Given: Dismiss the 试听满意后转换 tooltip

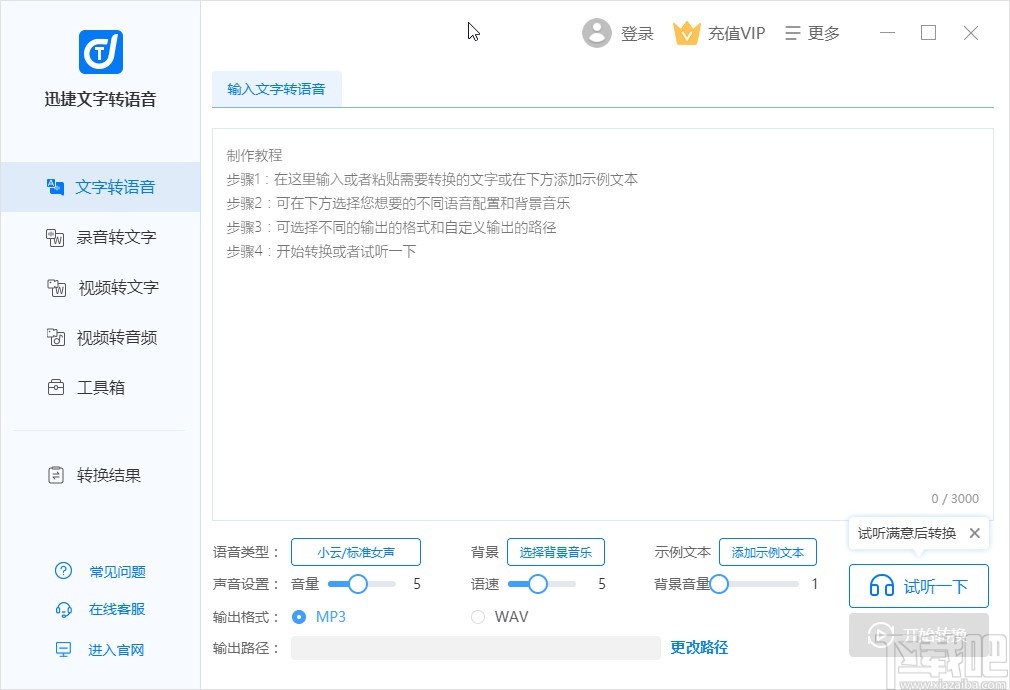Looking at the screenshot, I should [975, 533].
